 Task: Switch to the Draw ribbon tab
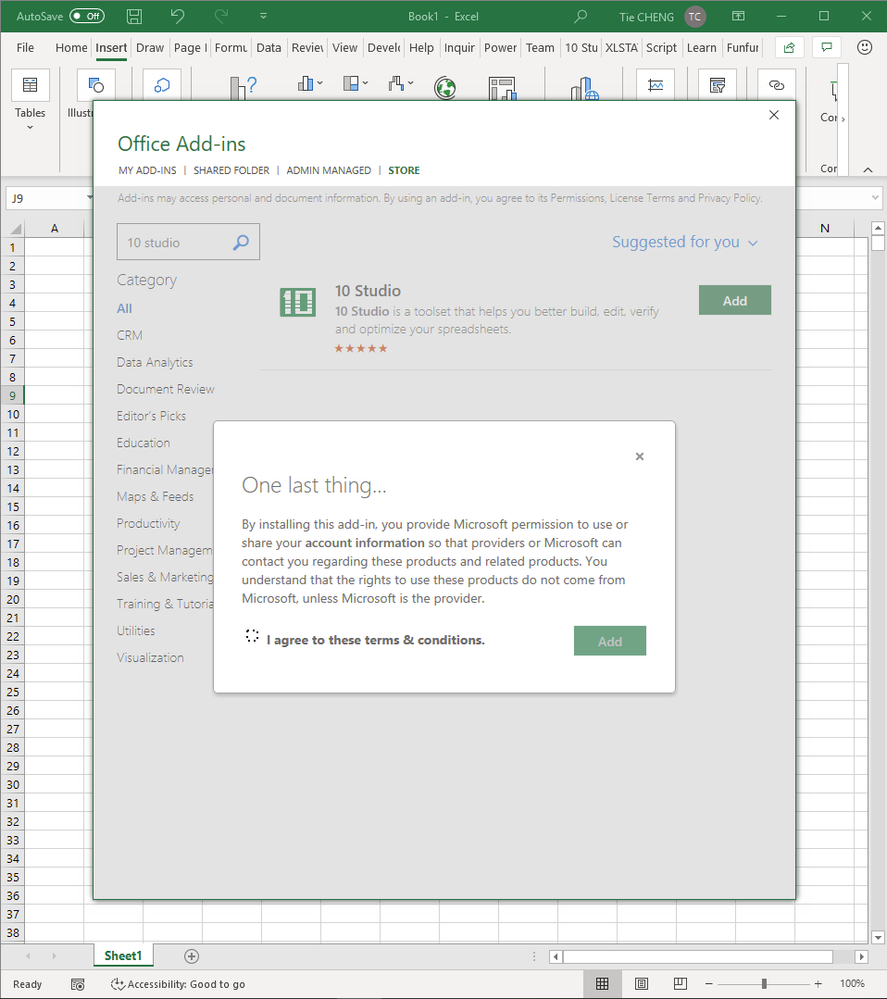tap(150, 48)
